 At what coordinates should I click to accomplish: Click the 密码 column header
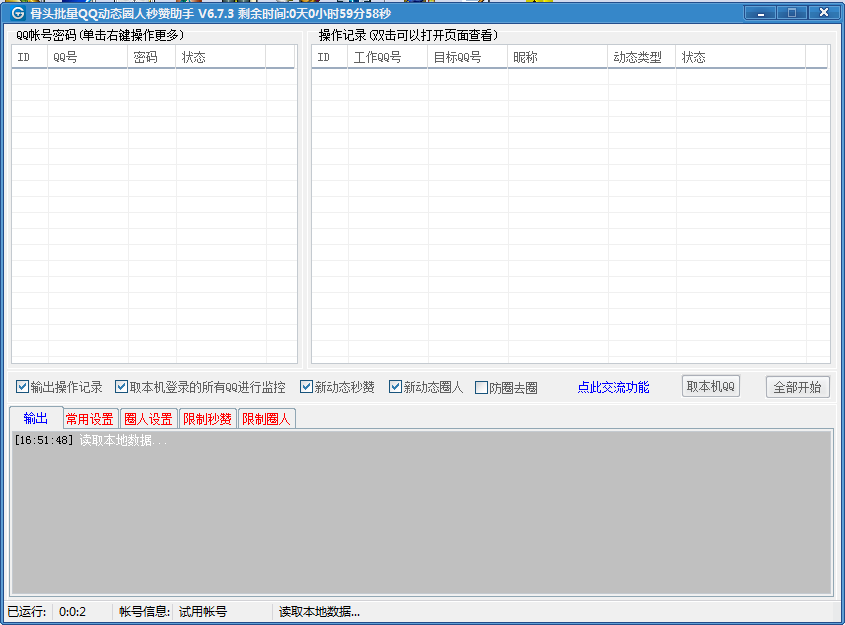tap(152, 57)
